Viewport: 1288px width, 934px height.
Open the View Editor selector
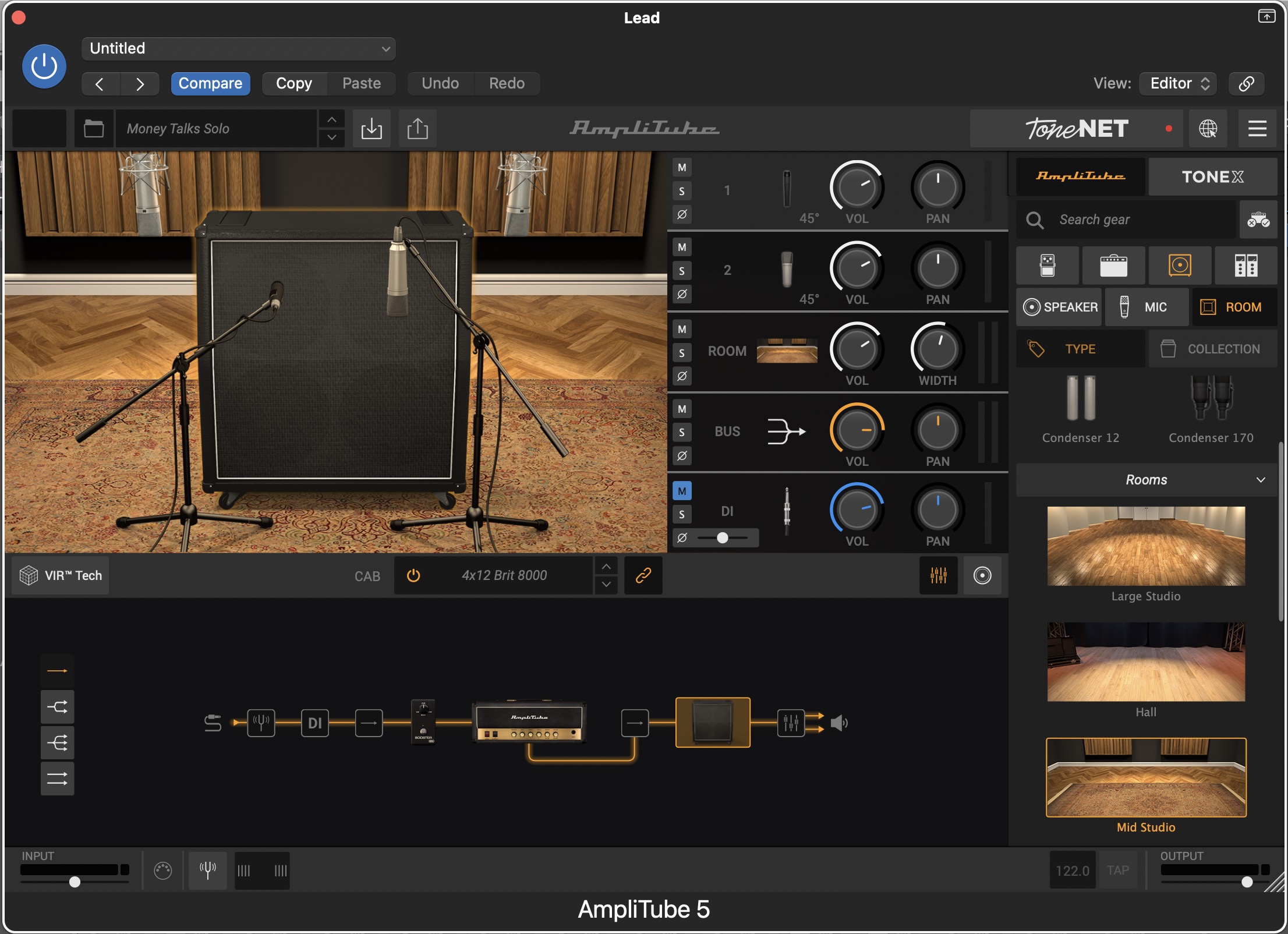[1179, 83]
